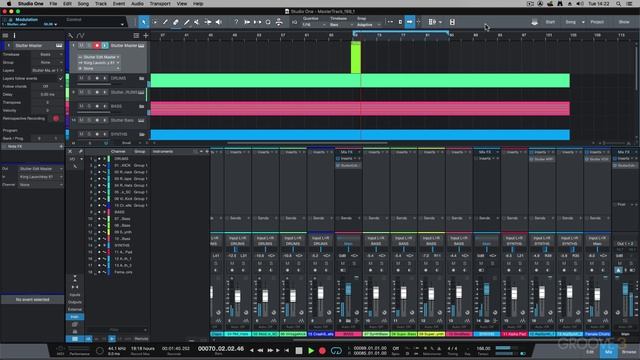Open the Track menu
Screen dimensions: 640x360
pyautogui.click(x=101, y=4)
